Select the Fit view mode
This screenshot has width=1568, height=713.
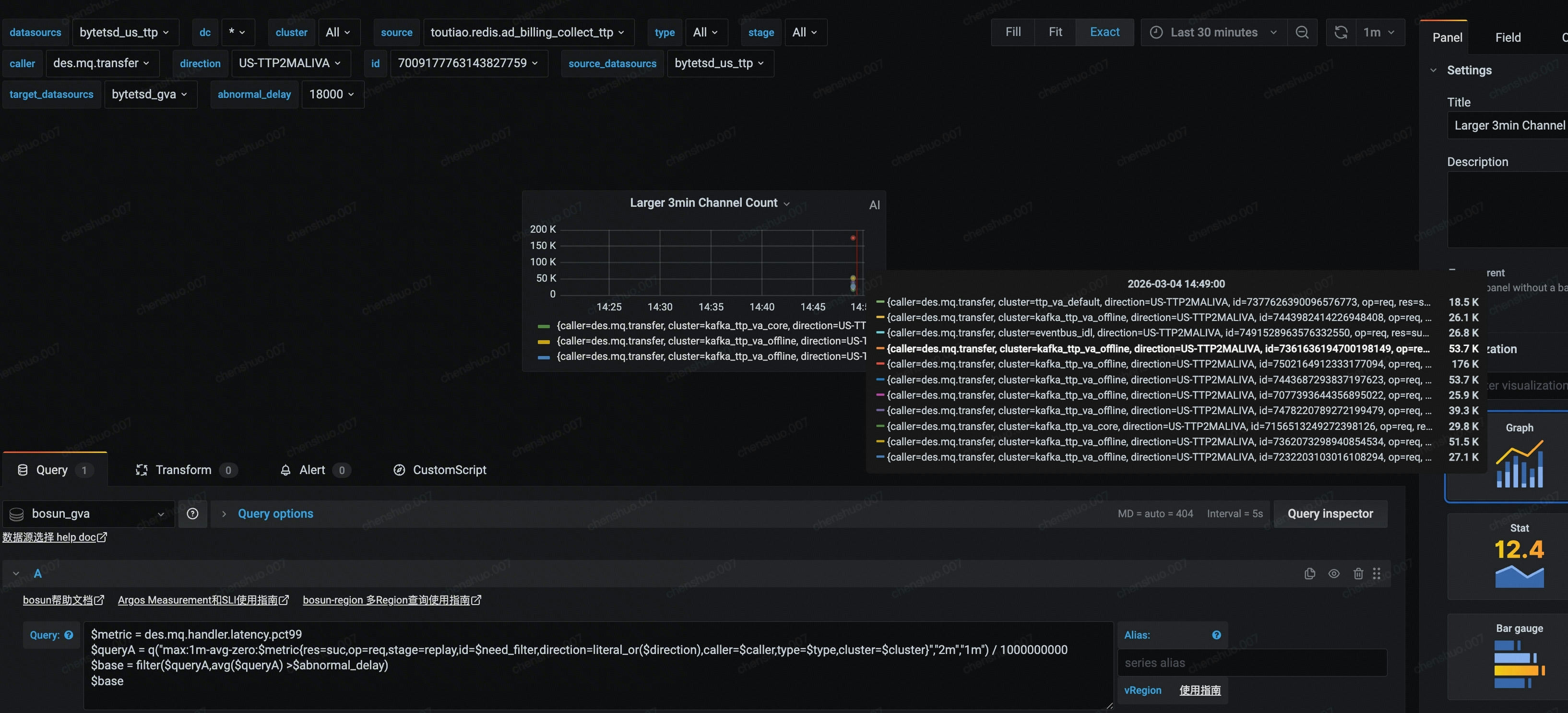[1055, 32]
